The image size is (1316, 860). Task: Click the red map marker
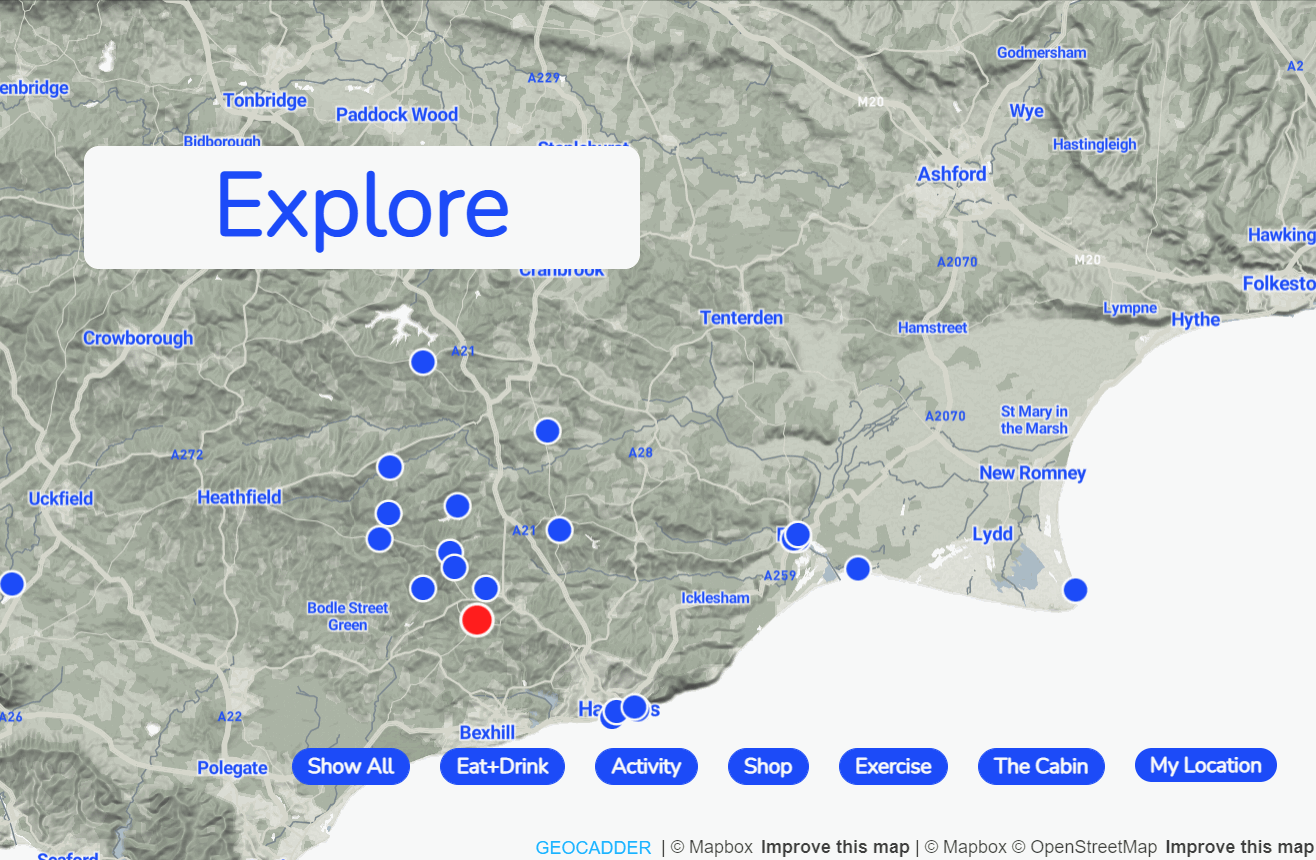click(x=477, y=619)
